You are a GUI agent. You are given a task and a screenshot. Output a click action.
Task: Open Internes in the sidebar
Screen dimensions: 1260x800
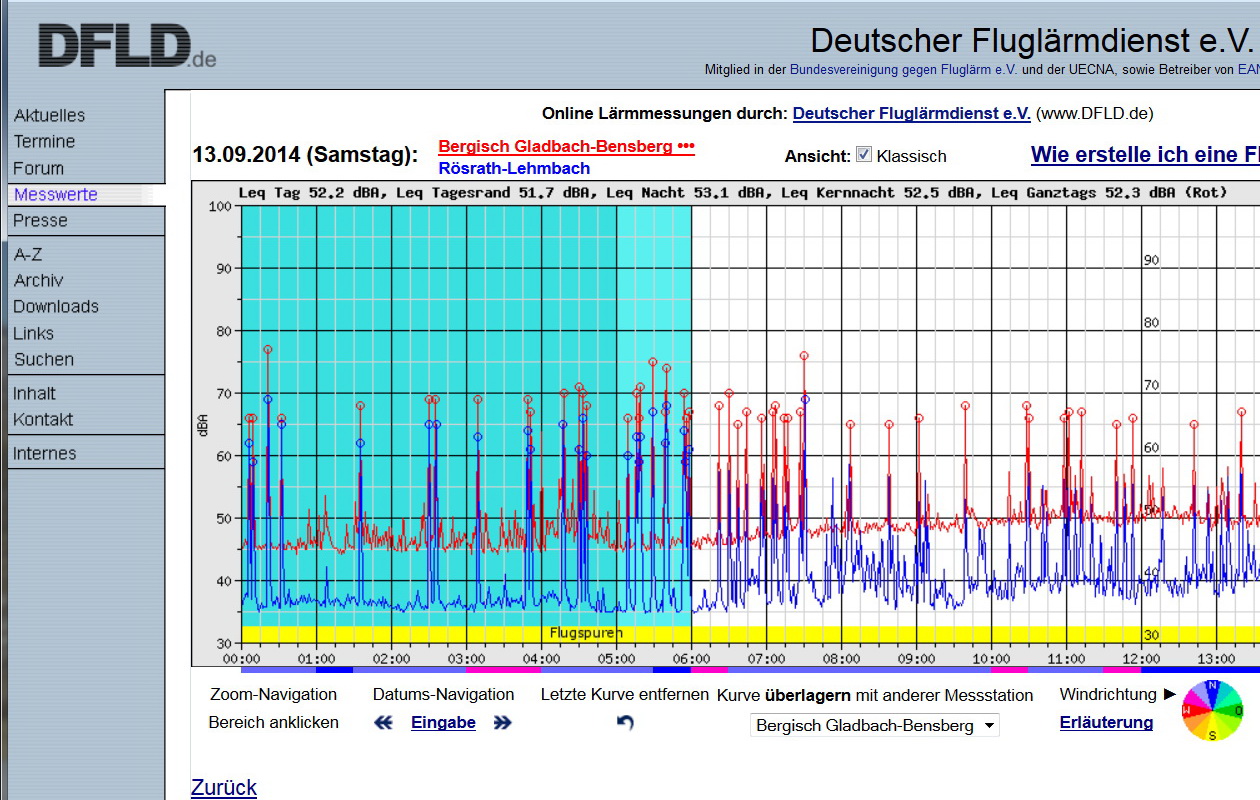point(44,454)
